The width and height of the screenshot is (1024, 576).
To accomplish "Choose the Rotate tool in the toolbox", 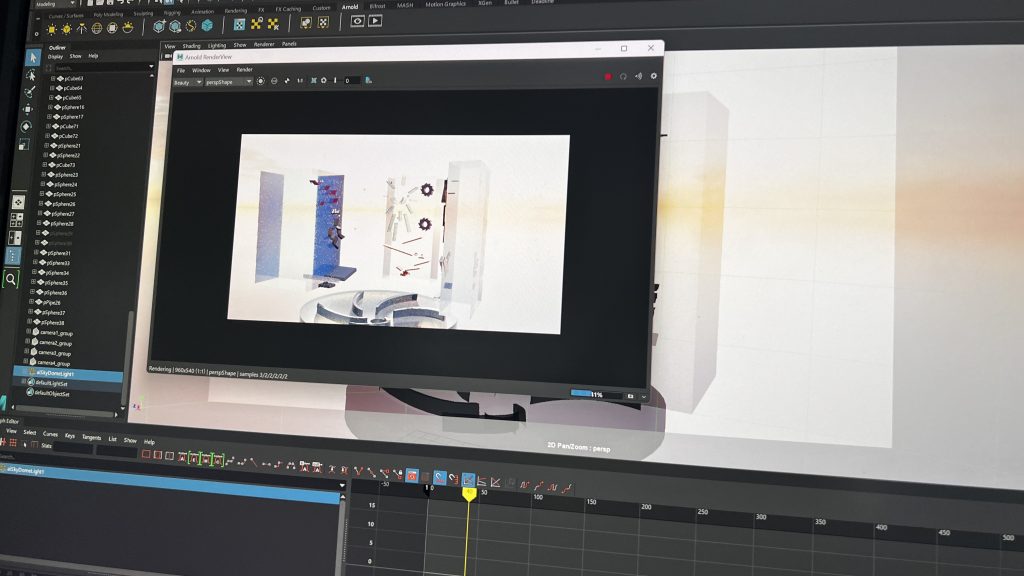I will (x=26, y=126).
